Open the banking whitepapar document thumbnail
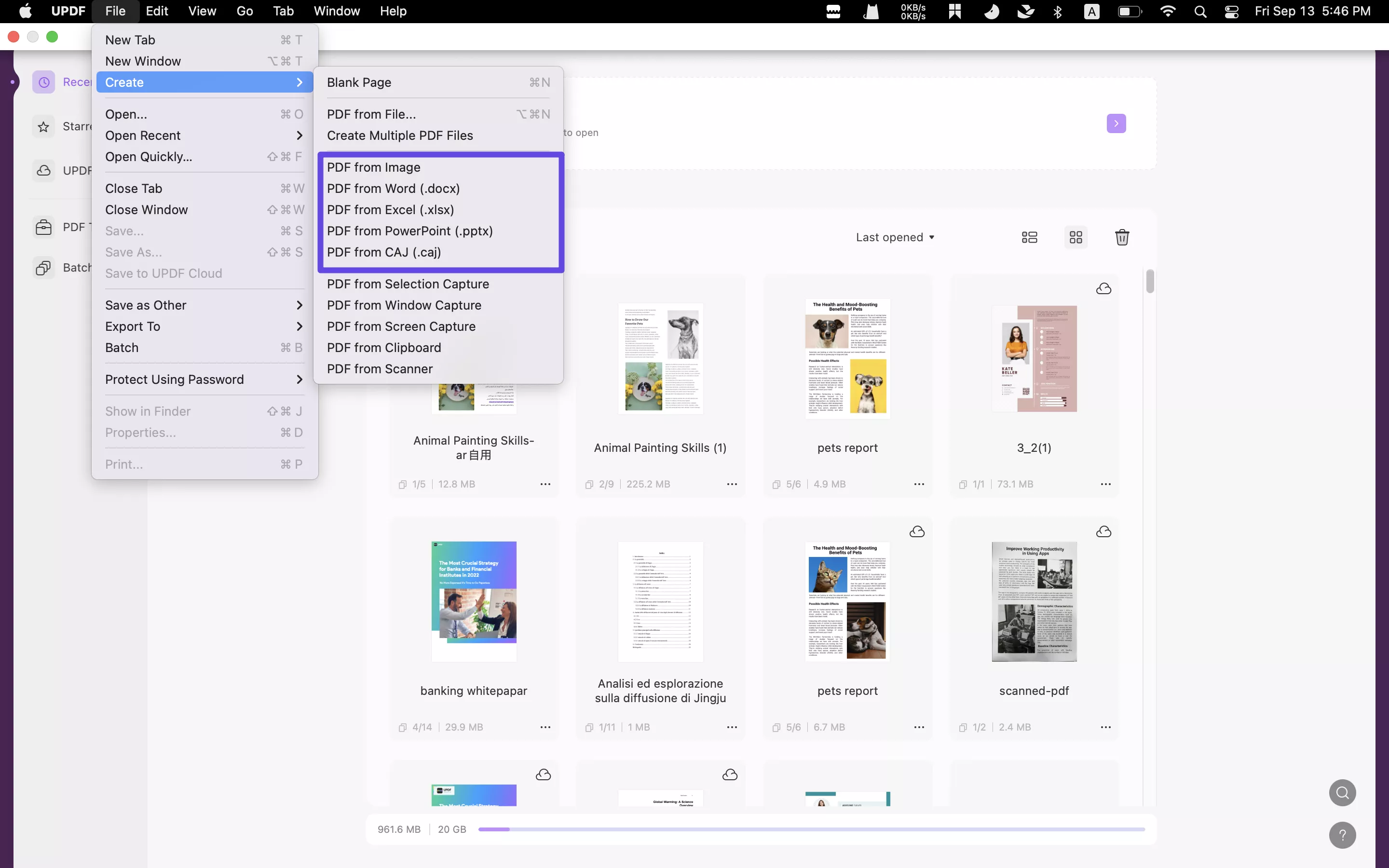1389x868 pixels. tap(474, 601)
